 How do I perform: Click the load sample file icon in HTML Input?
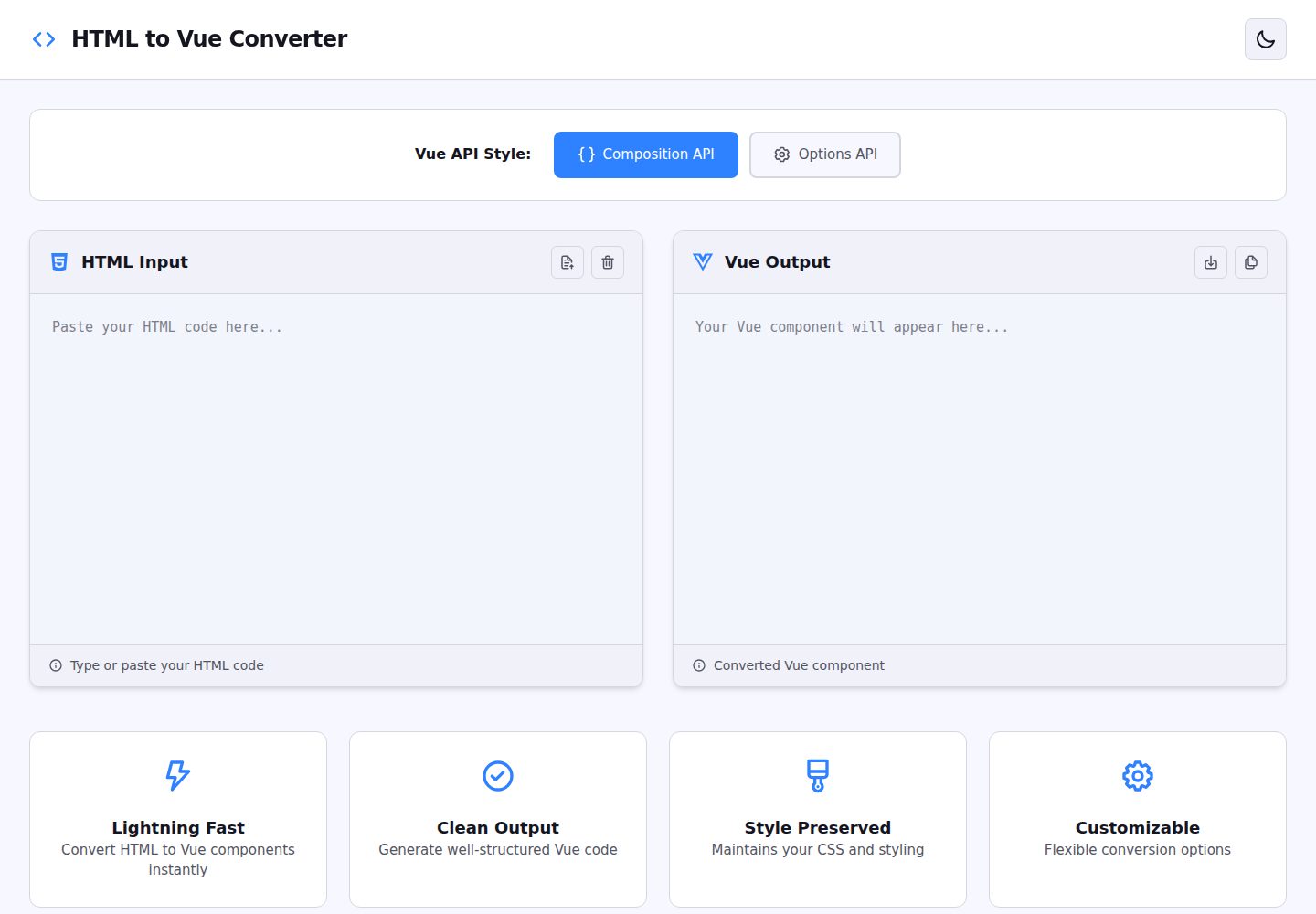(x=568, y=262)
